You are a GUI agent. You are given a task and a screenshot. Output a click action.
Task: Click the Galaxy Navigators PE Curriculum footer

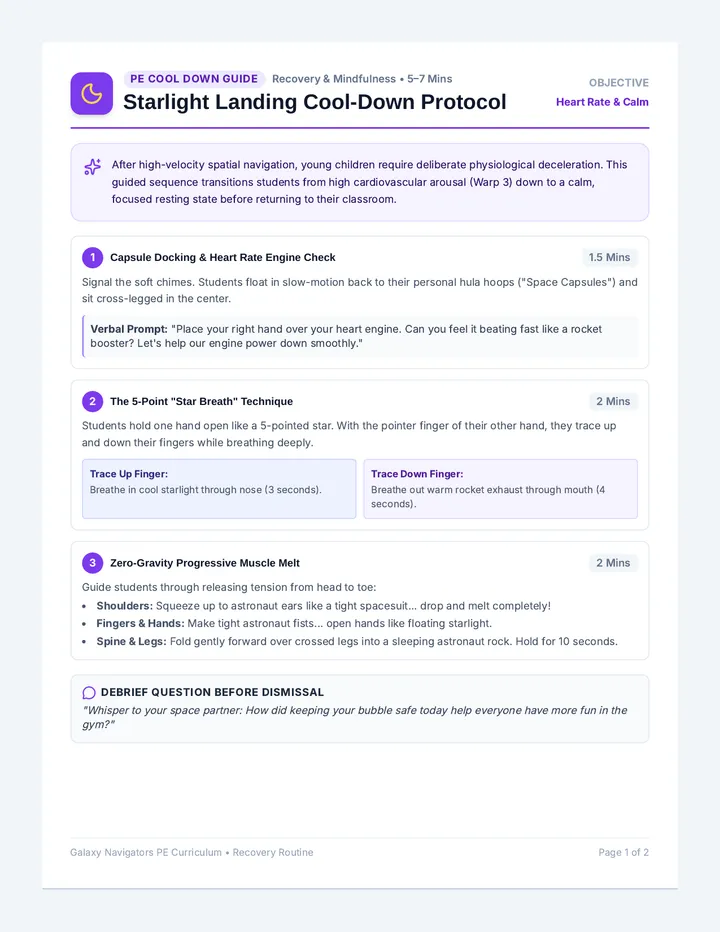191,852
